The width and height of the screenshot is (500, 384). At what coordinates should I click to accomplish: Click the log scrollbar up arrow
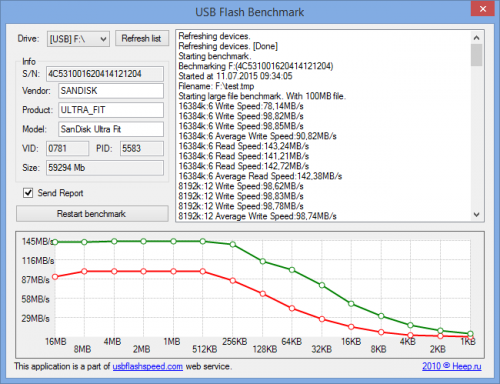pyautogui.click(x=477, y=38)
